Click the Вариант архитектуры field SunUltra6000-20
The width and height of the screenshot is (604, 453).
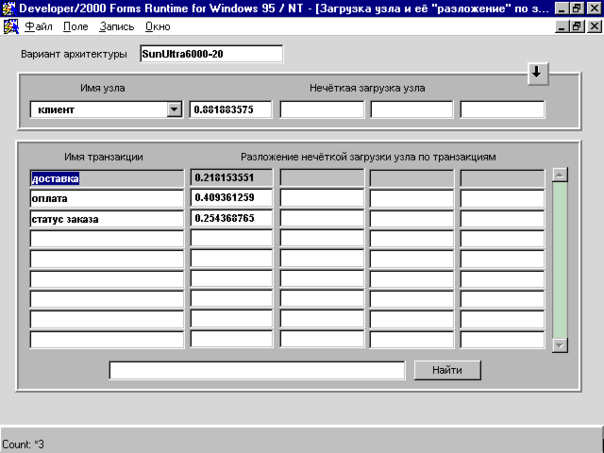[x=211, y=54]
